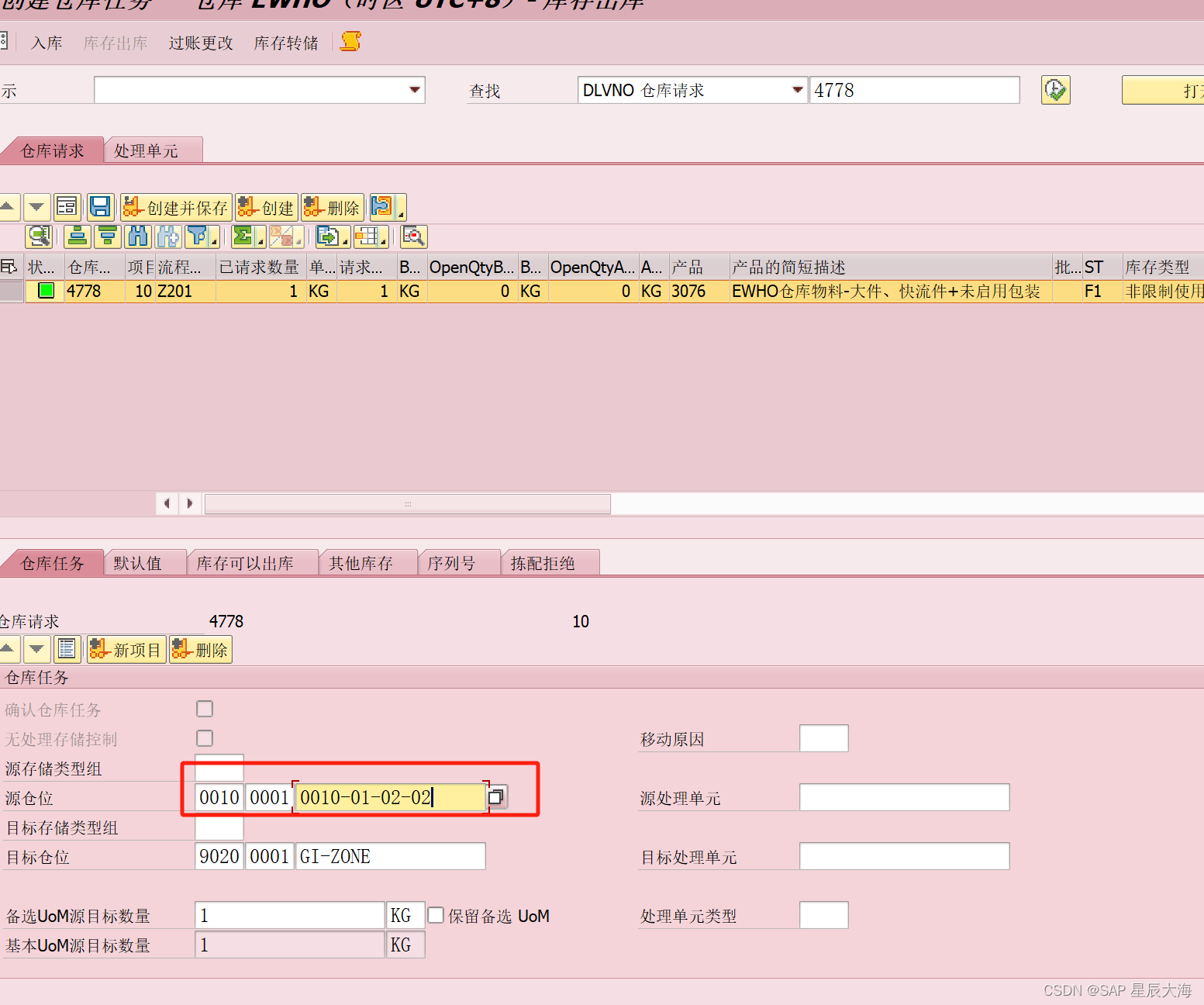
Task: Expand the orange pipe icon dropdown arrow
Action: pos(401,212)
